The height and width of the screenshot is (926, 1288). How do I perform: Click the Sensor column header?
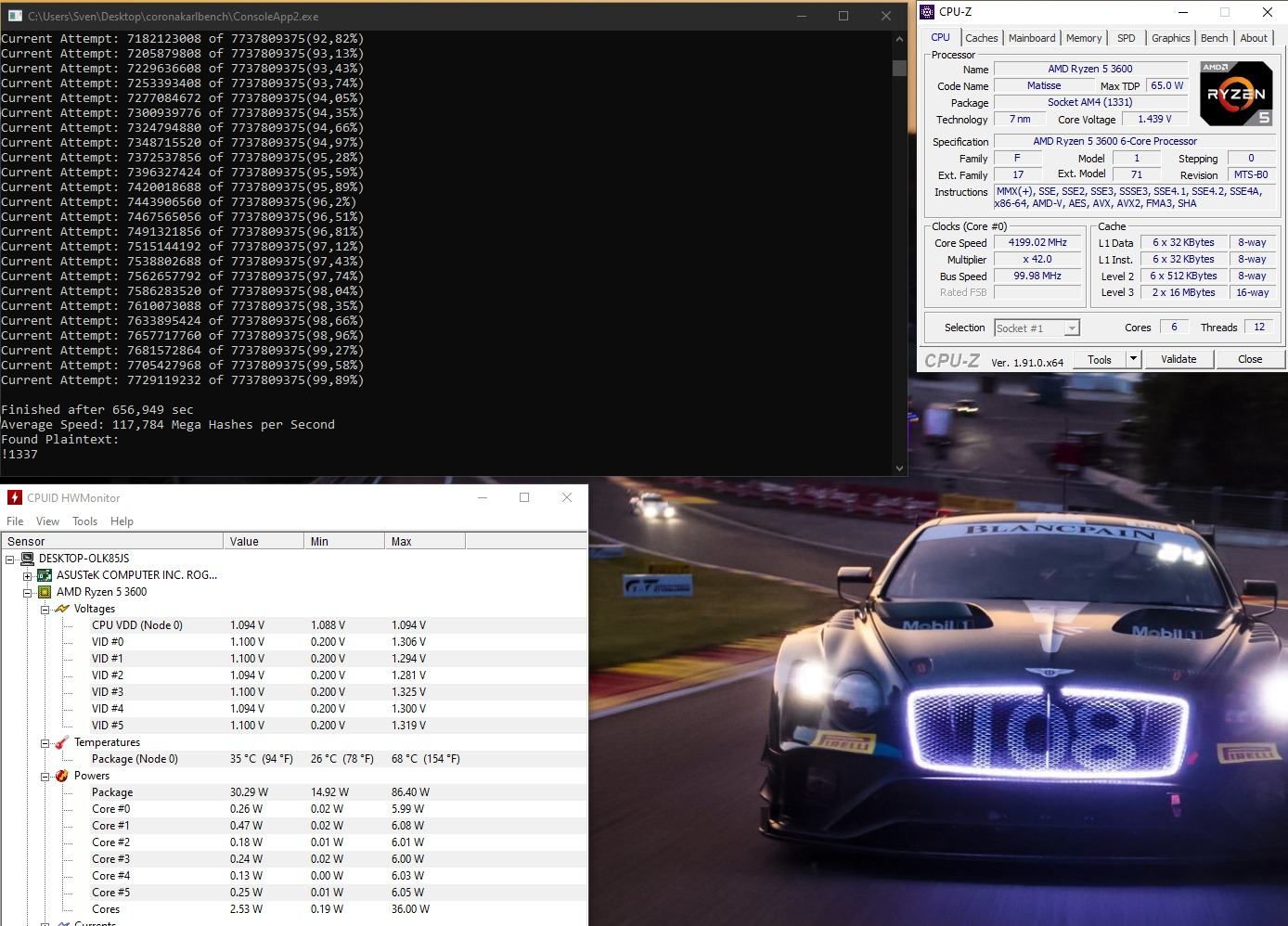coord(112,541)
